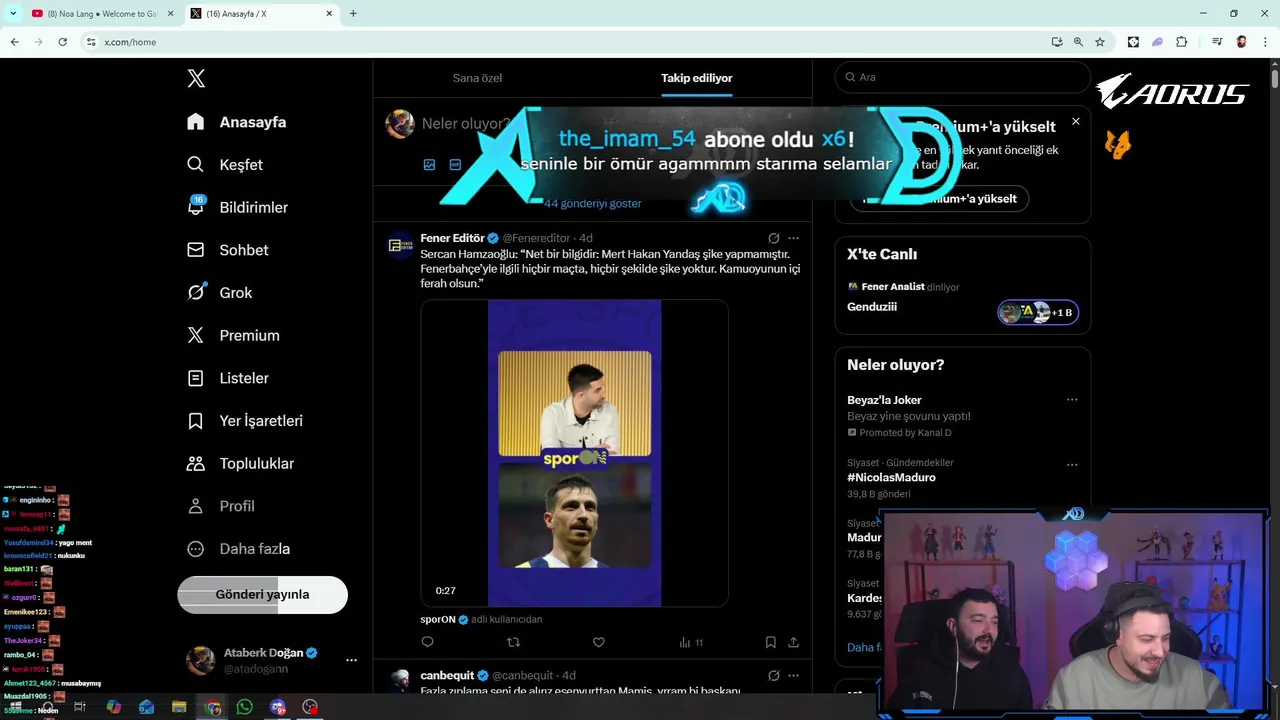Open the Listeler list icon
1280x720 pixels.
[196, 378]
